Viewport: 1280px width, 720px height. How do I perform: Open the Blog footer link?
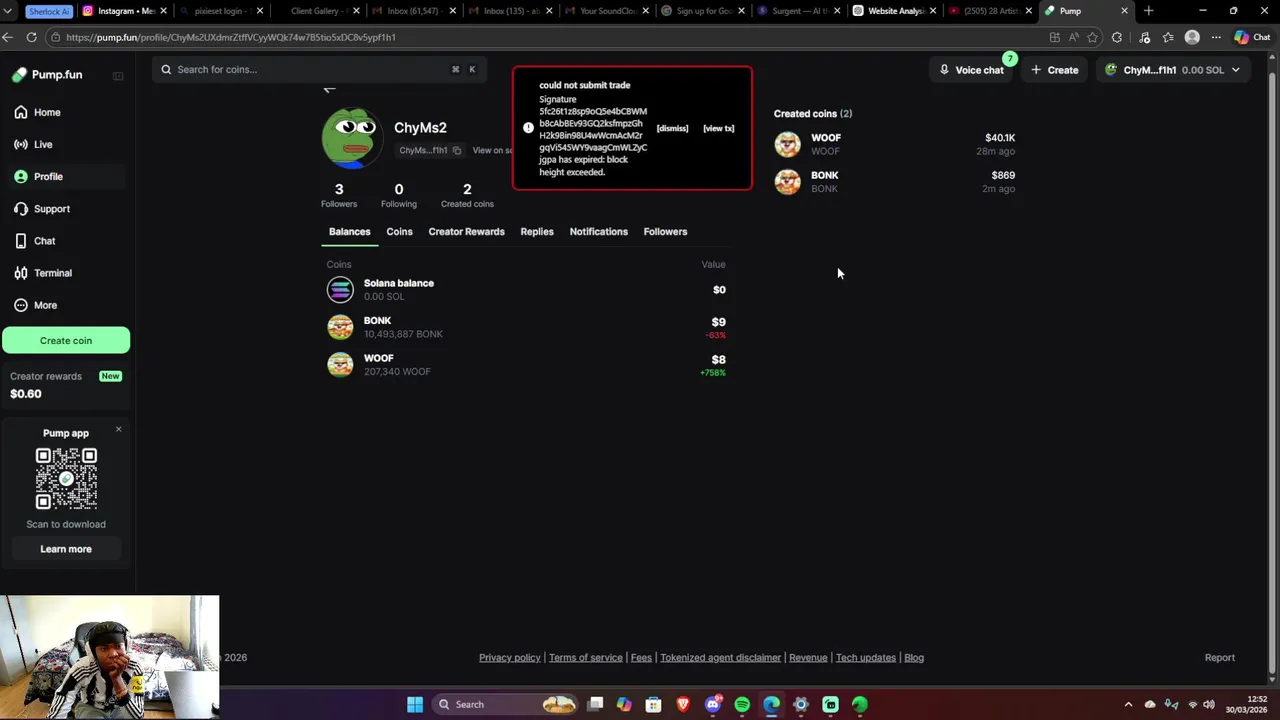[914, 658]
